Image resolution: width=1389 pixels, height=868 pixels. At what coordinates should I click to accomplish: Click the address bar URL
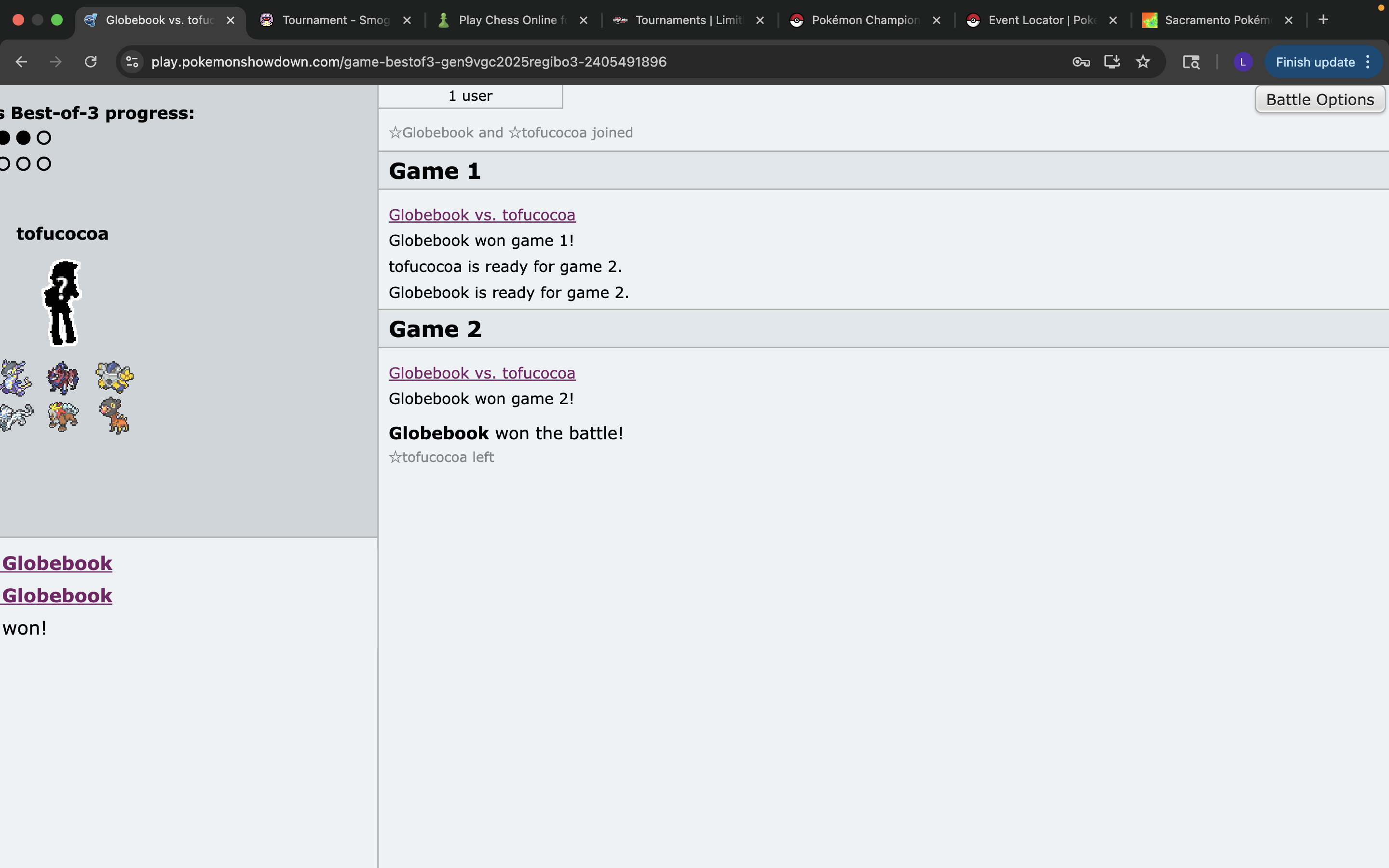pos(409,62)
